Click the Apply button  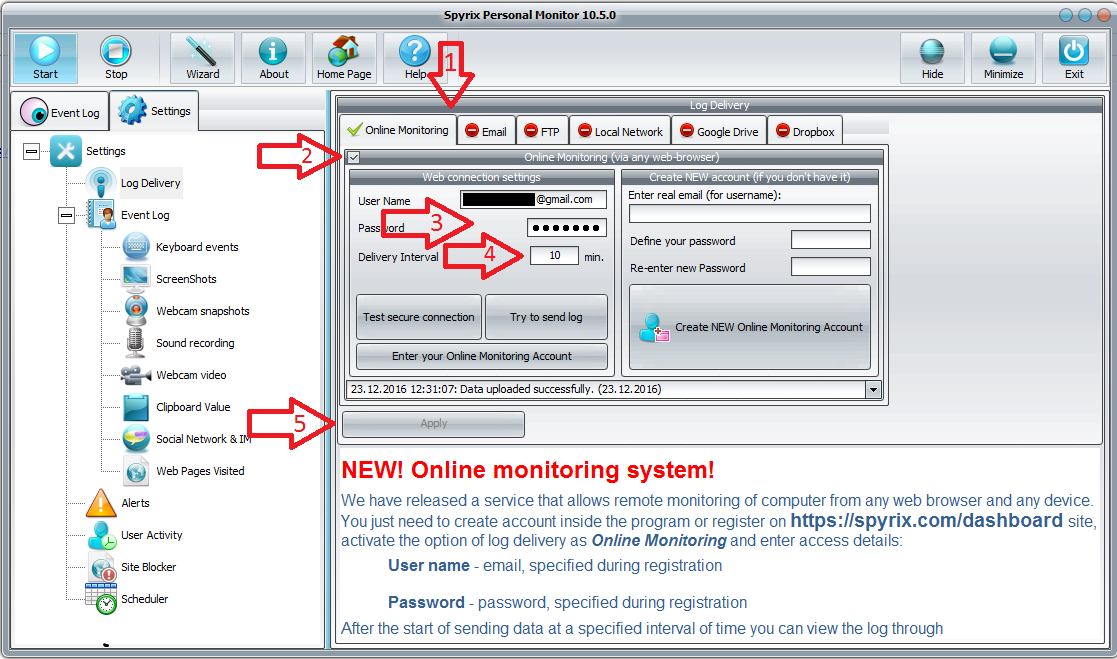click(x=433, y=424)
